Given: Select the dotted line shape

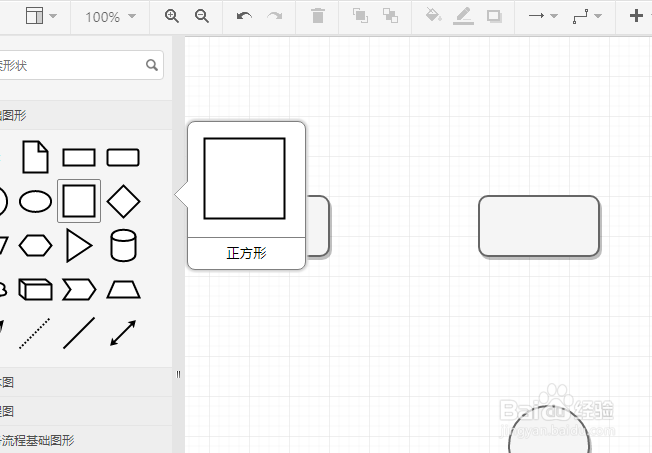Looking at the screenshot, I should (35, 333).
